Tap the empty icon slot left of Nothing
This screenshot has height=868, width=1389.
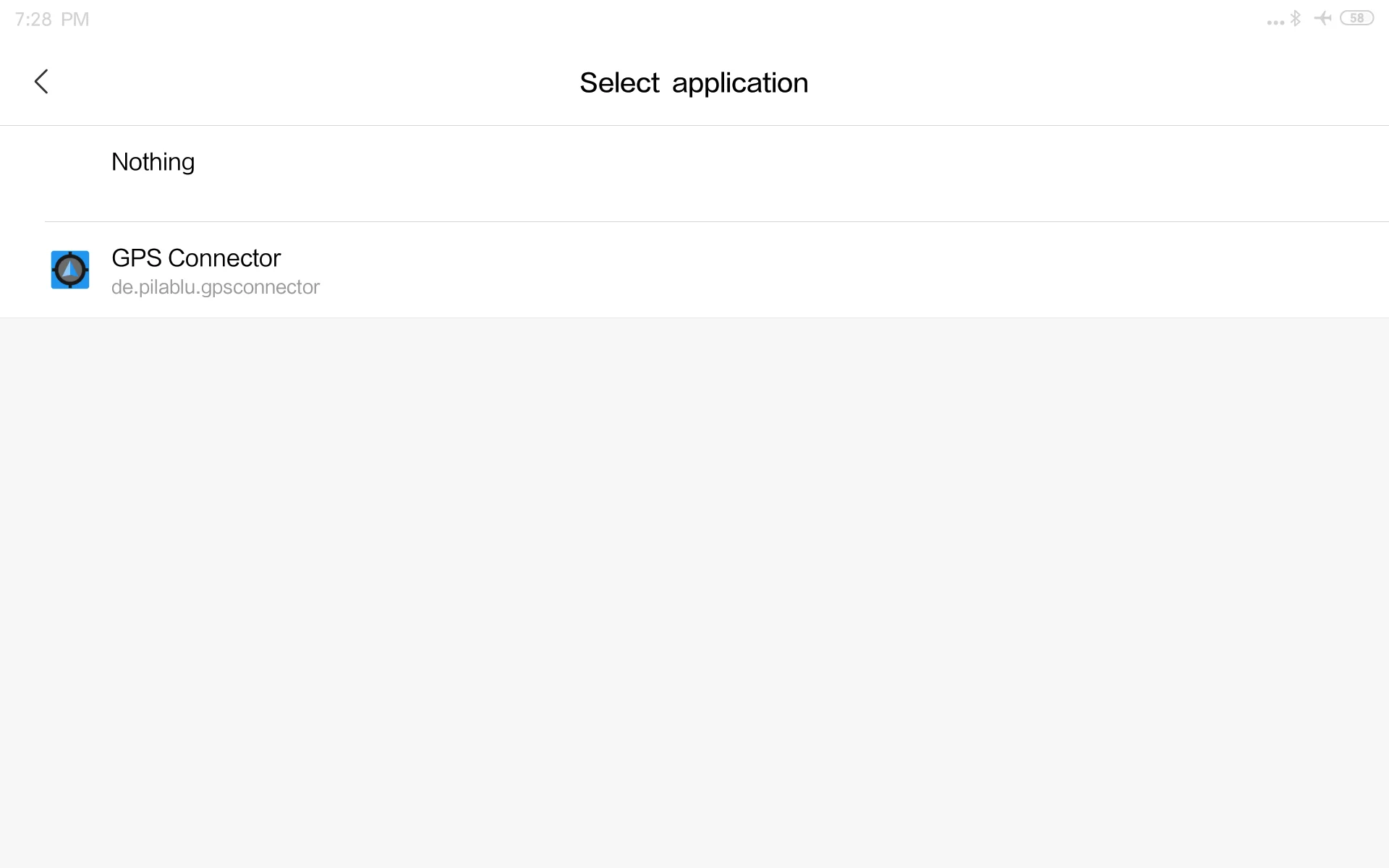(70, 162)
